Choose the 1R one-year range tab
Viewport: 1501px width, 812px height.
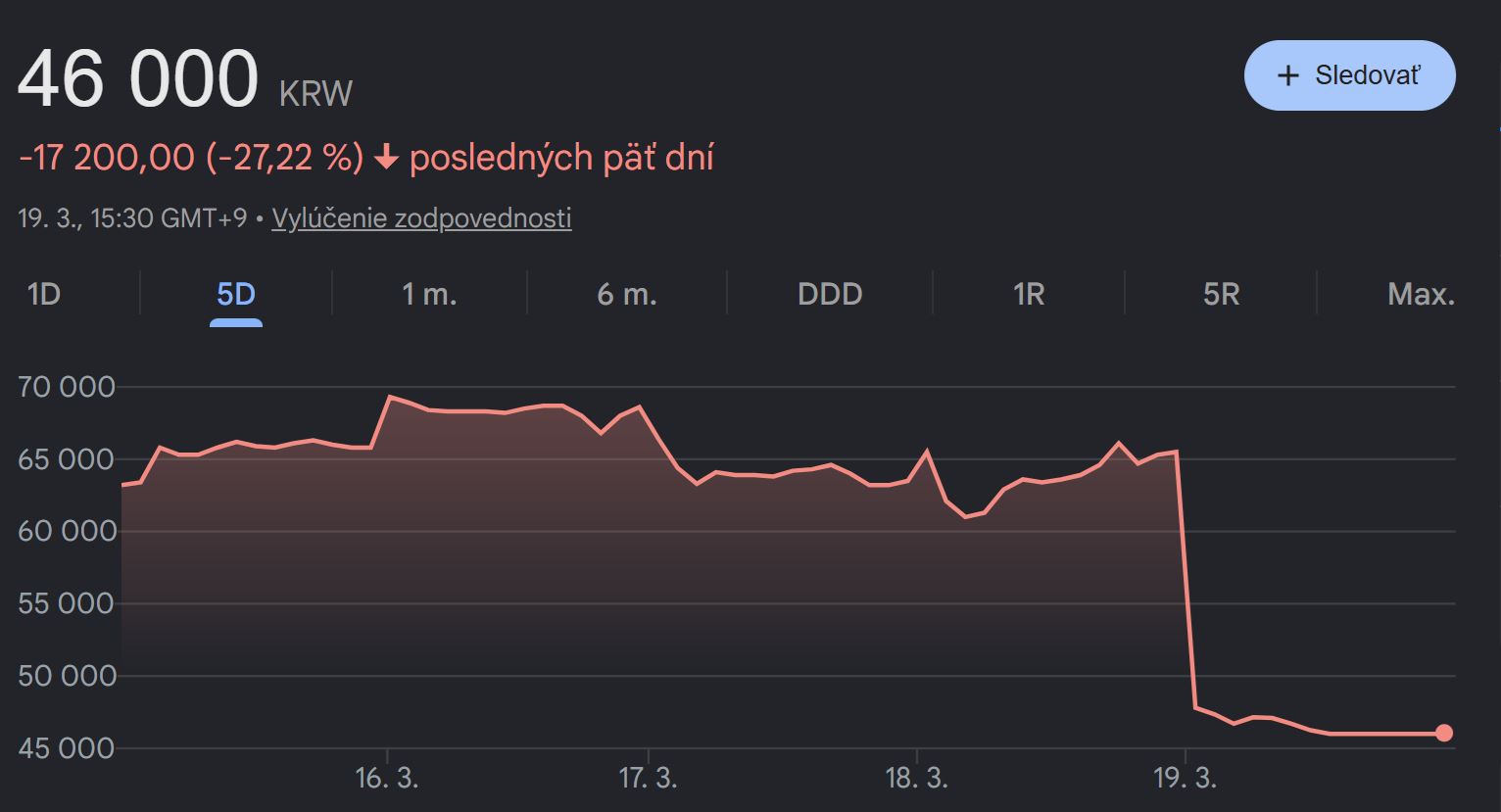tap(1029, 294)
